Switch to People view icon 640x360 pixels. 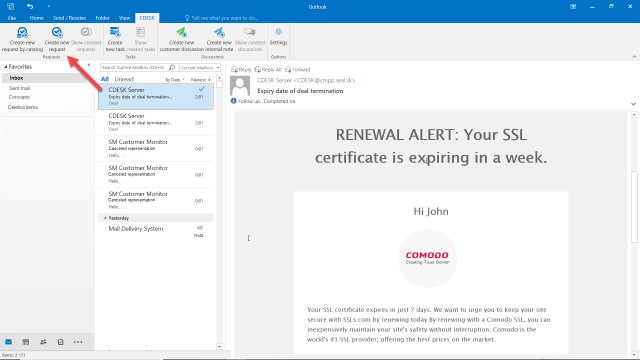click(x=43, y=342)
